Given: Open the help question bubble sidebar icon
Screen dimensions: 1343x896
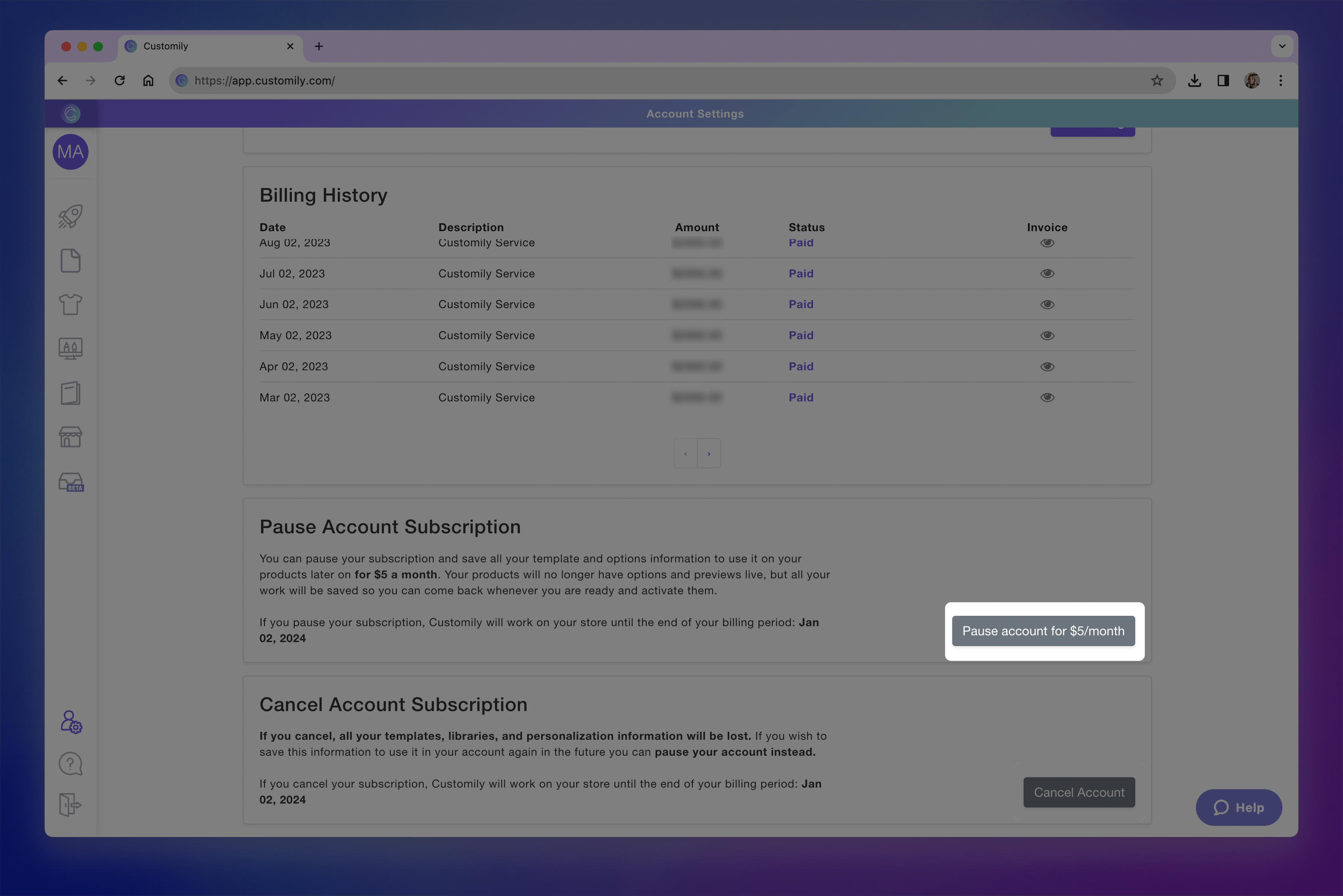Looking at the screenshot, I should (x=71, y=764).
